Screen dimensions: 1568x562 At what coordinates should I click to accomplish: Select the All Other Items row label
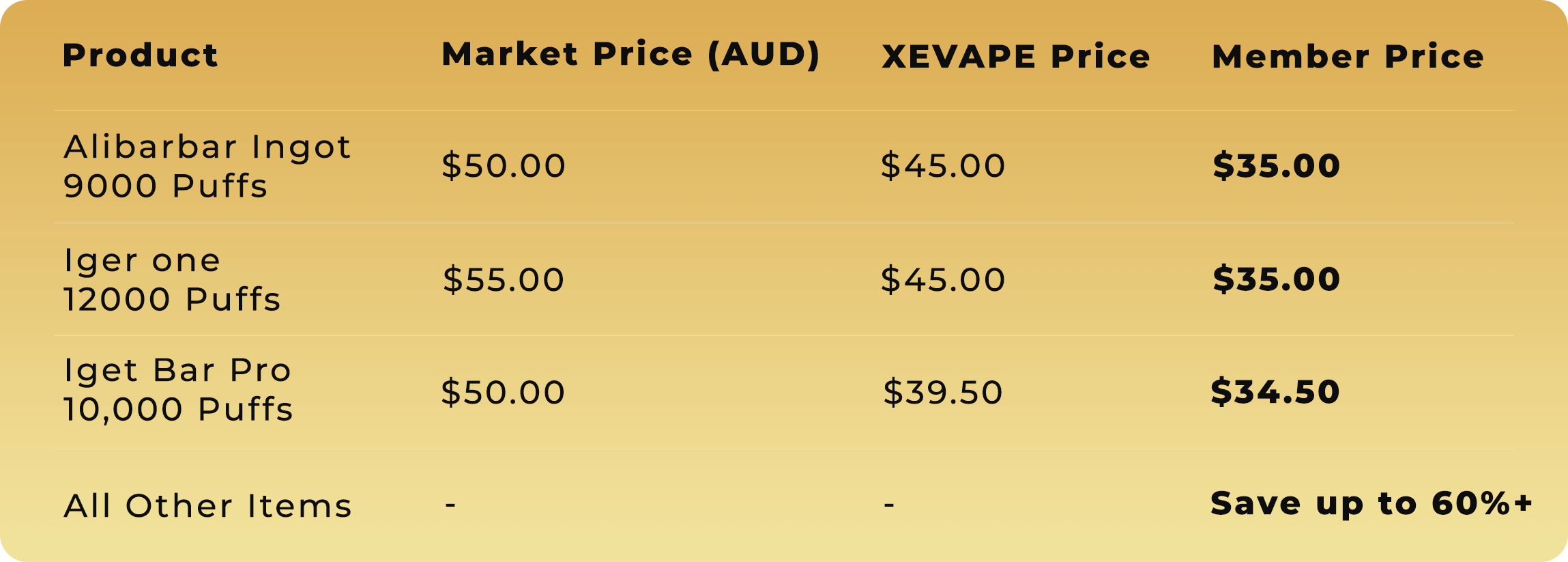pyautogui.click(x=207, y=506)
